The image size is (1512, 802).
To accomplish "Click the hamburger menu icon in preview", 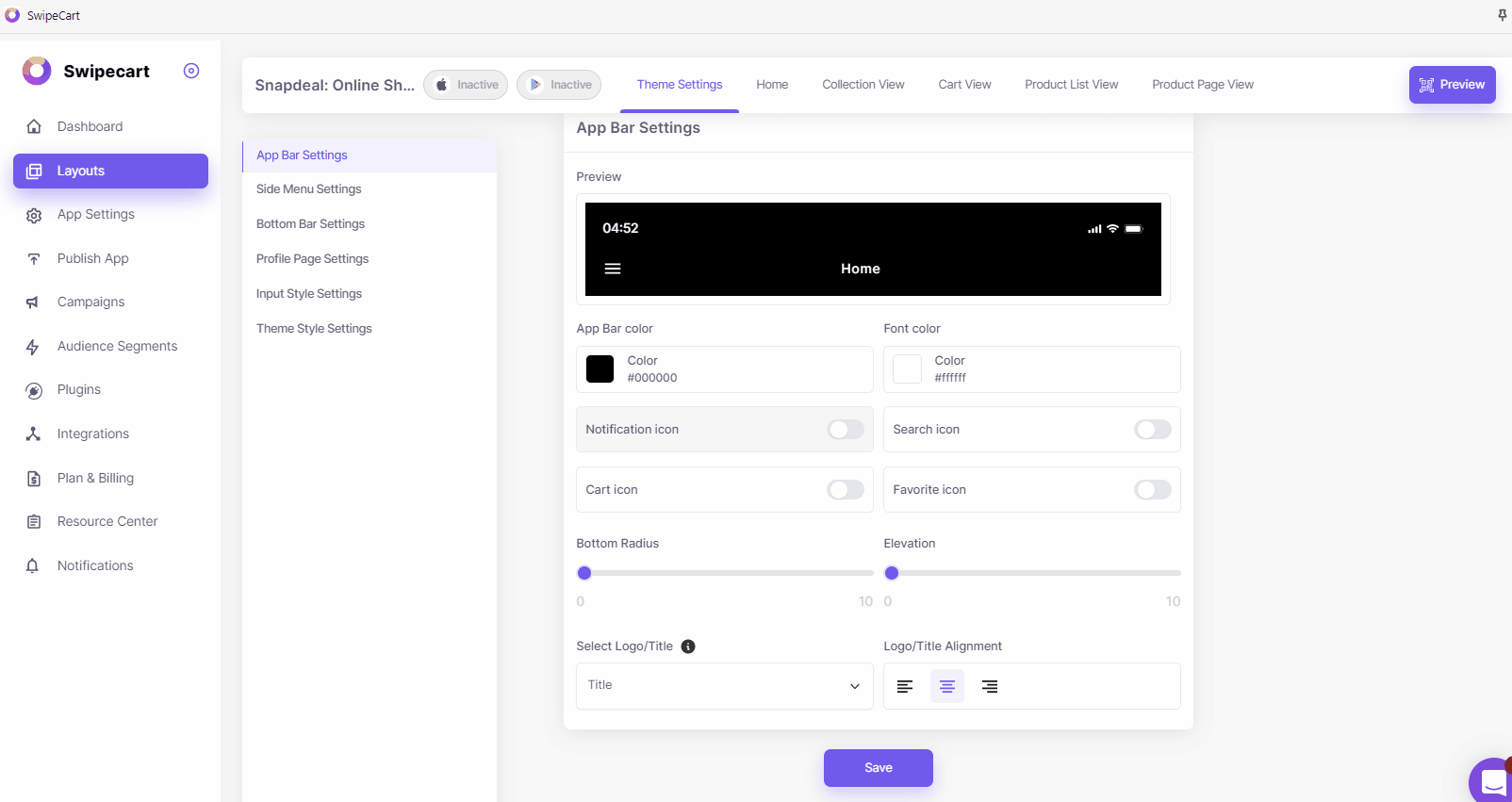I will click(x=613, y=269).
